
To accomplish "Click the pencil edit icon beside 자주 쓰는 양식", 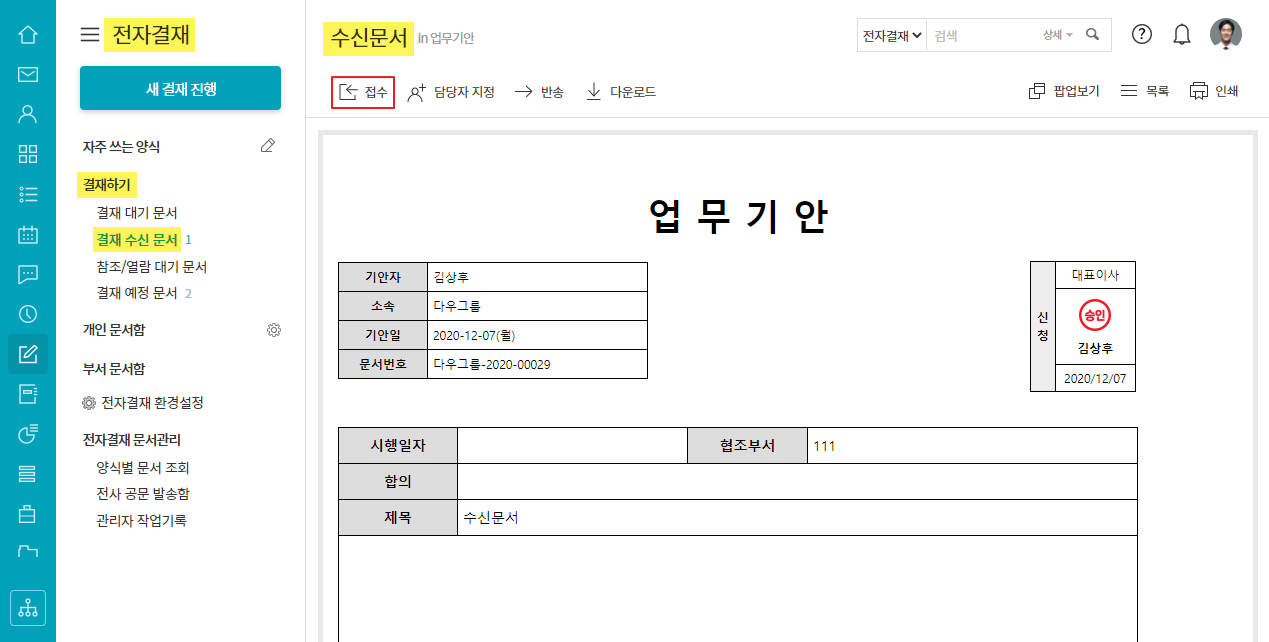I will click(x=267, y=146).
